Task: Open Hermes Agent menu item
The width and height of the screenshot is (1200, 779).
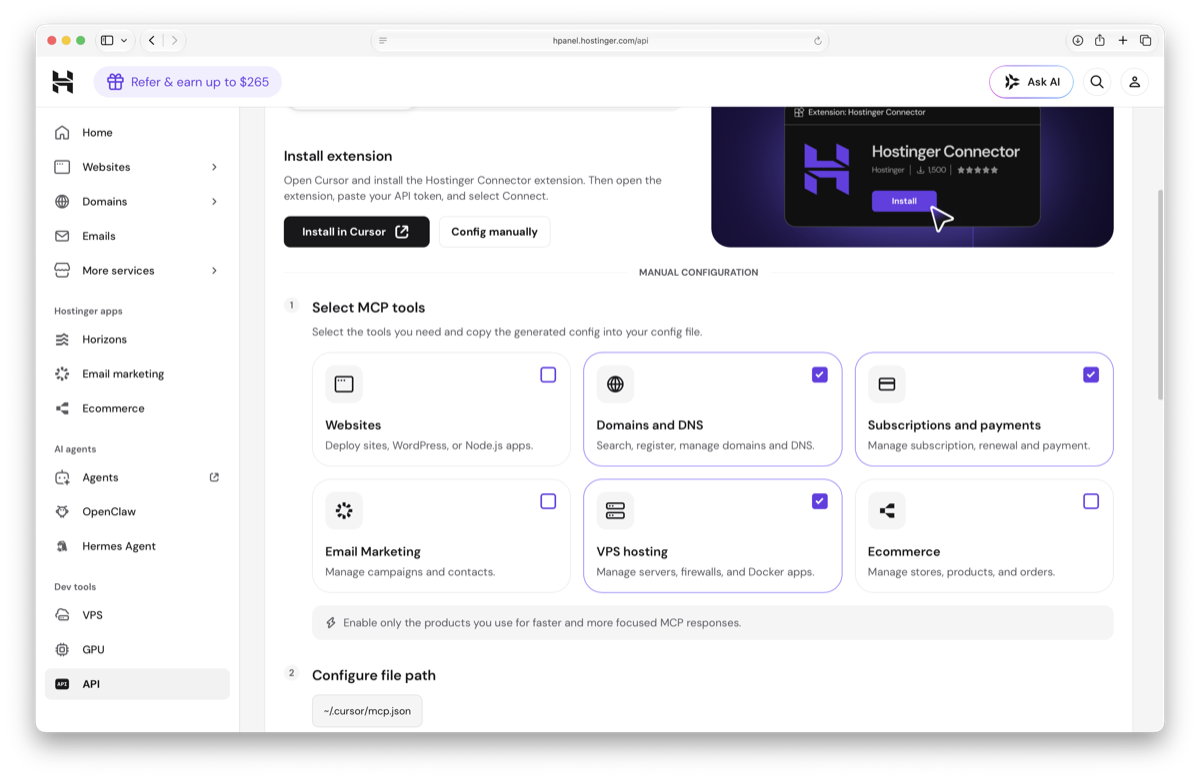Action: (x=137, y=546)
